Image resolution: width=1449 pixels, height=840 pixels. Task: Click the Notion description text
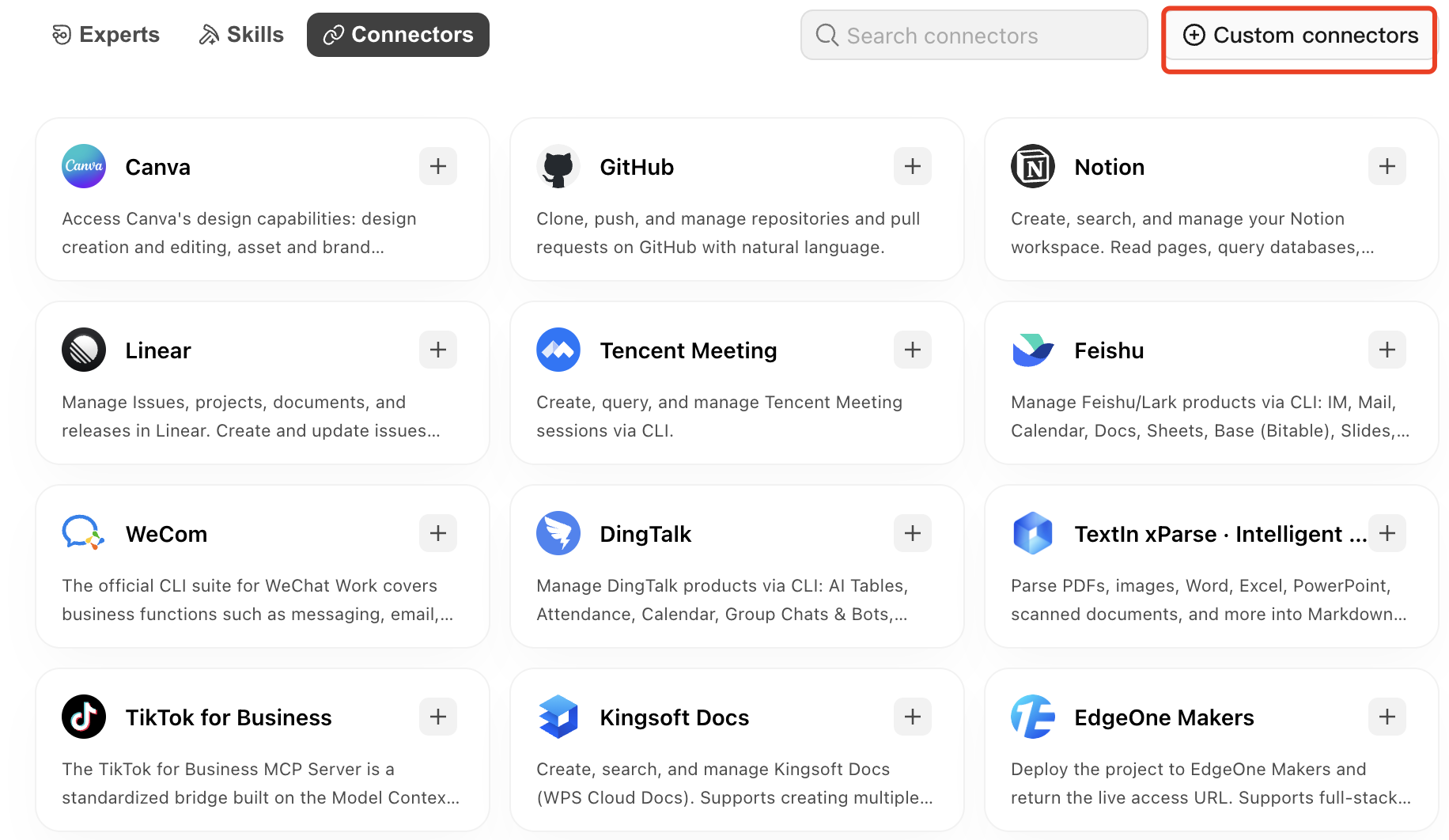coord(1193,233)
